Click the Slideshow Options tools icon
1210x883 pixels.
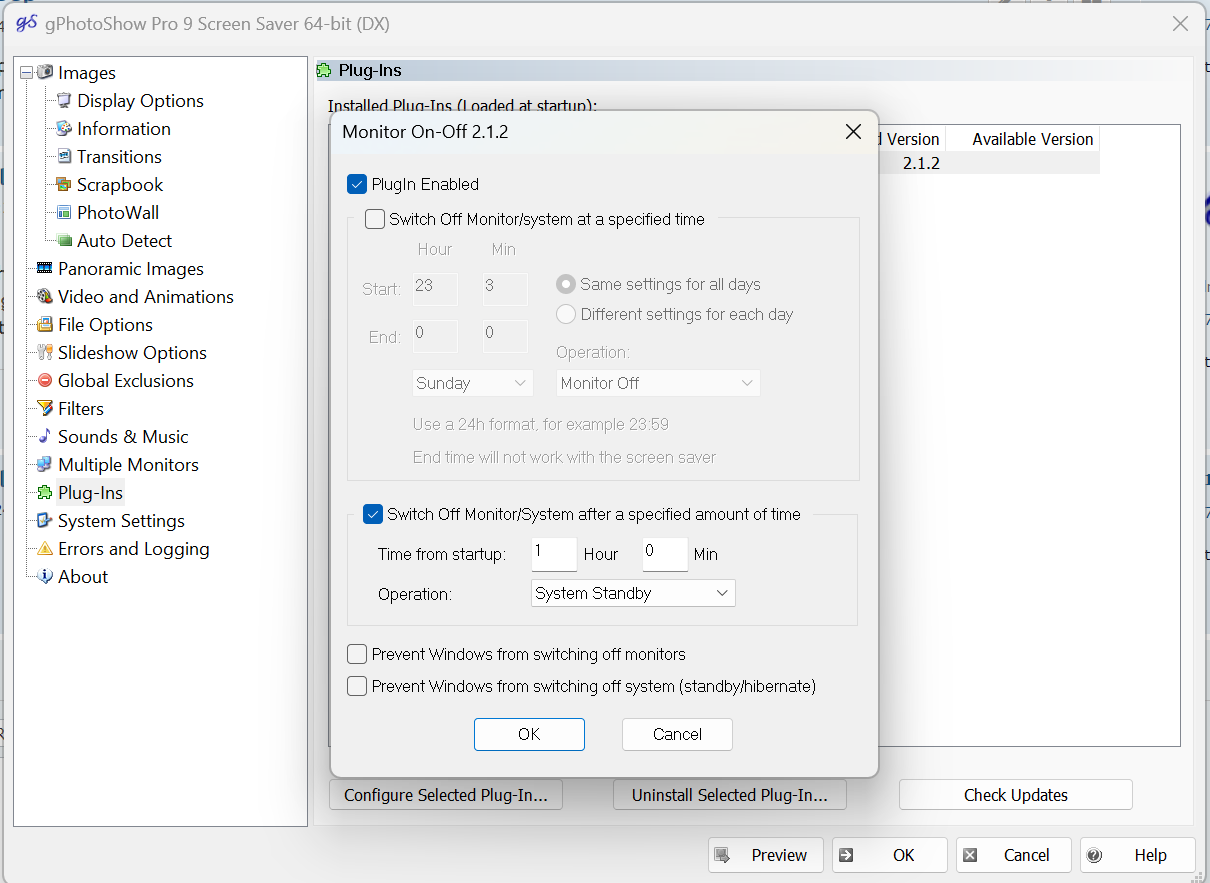click(x=44, y=352)
